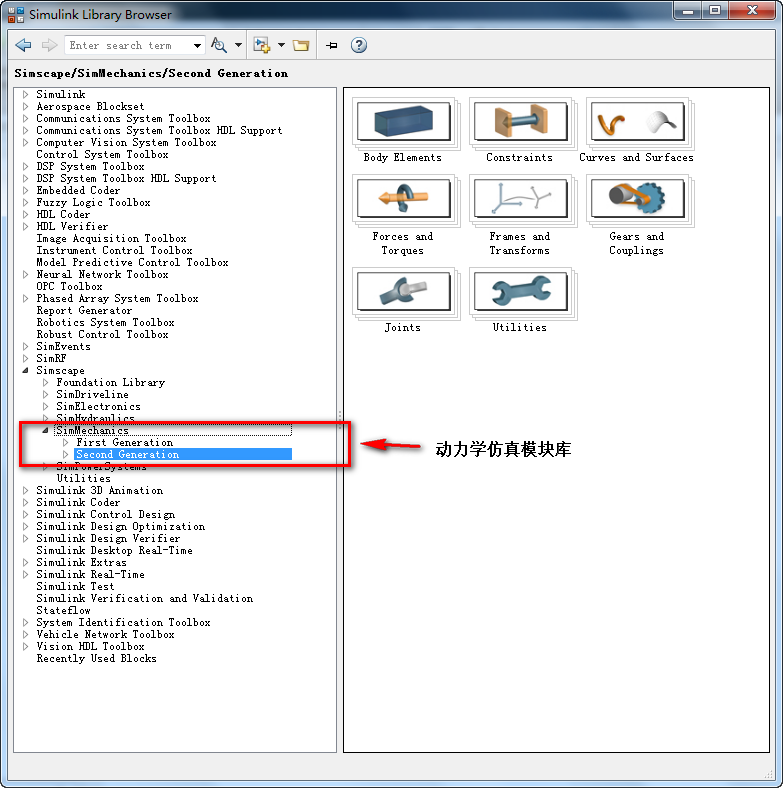Viewport: 783px width, 788px height.
Task: Expand the SimDriveline node
Action: pyautogui.click(x=45, y=395)
